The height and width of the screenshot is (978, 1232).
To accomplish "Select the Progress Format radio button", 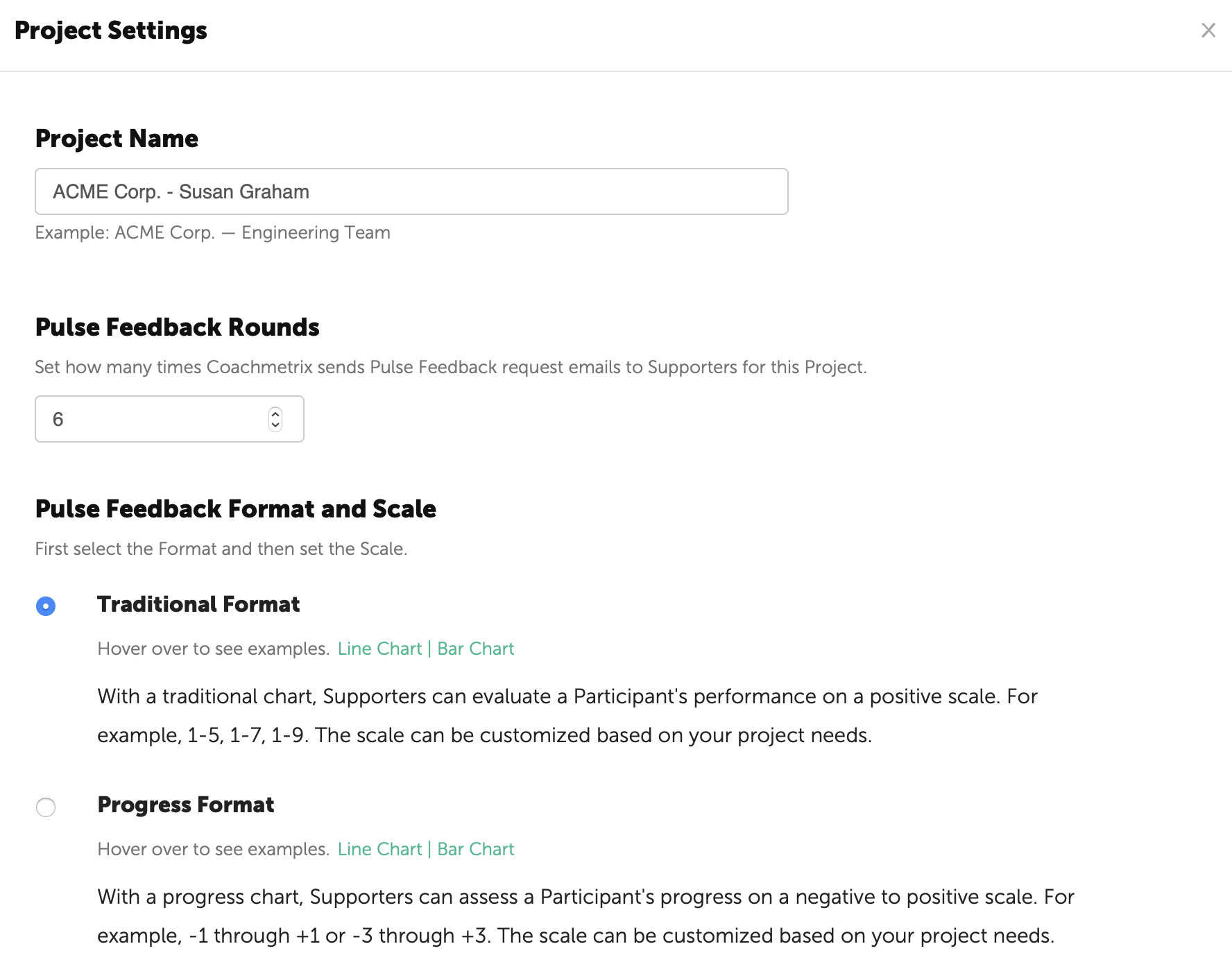I will (x=46, y=807).
